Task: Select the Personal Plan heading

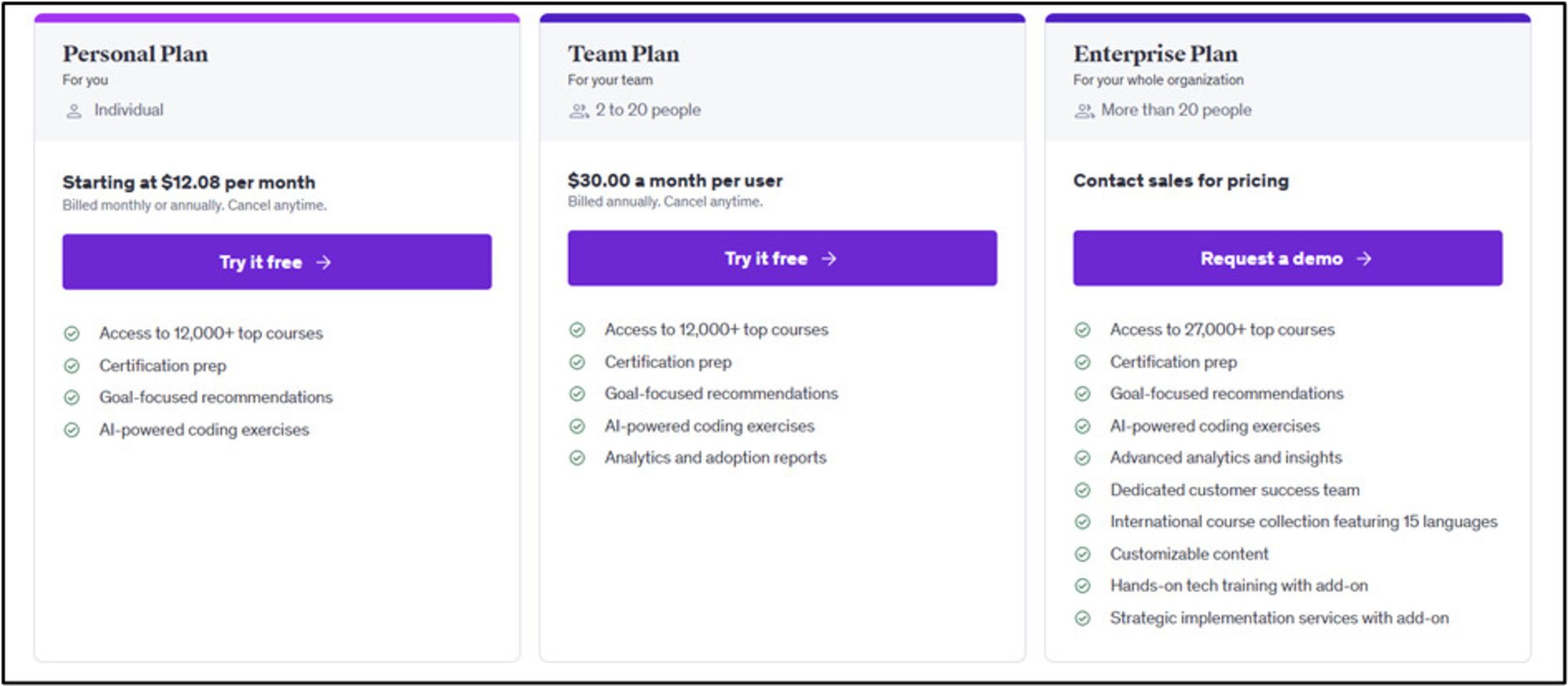Action: tap(136, 54)
